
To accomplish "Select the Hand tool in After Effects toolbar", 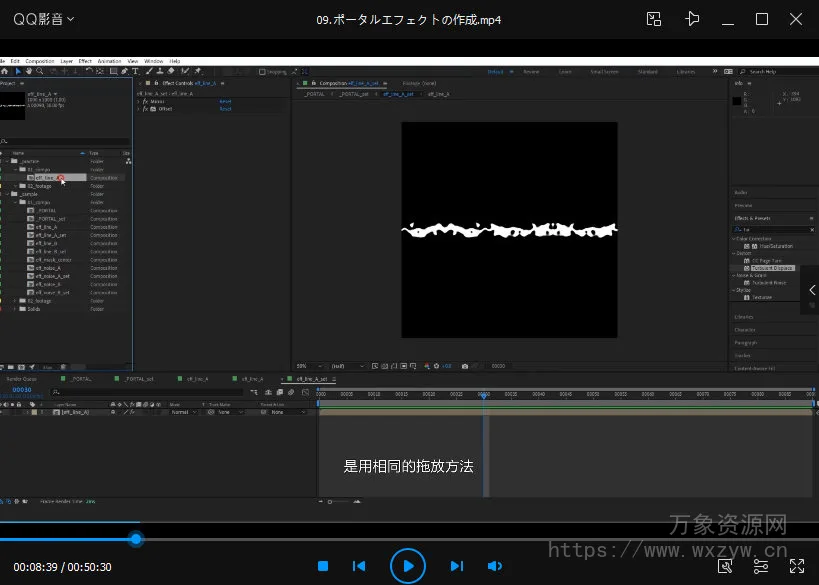I will 28,71.
